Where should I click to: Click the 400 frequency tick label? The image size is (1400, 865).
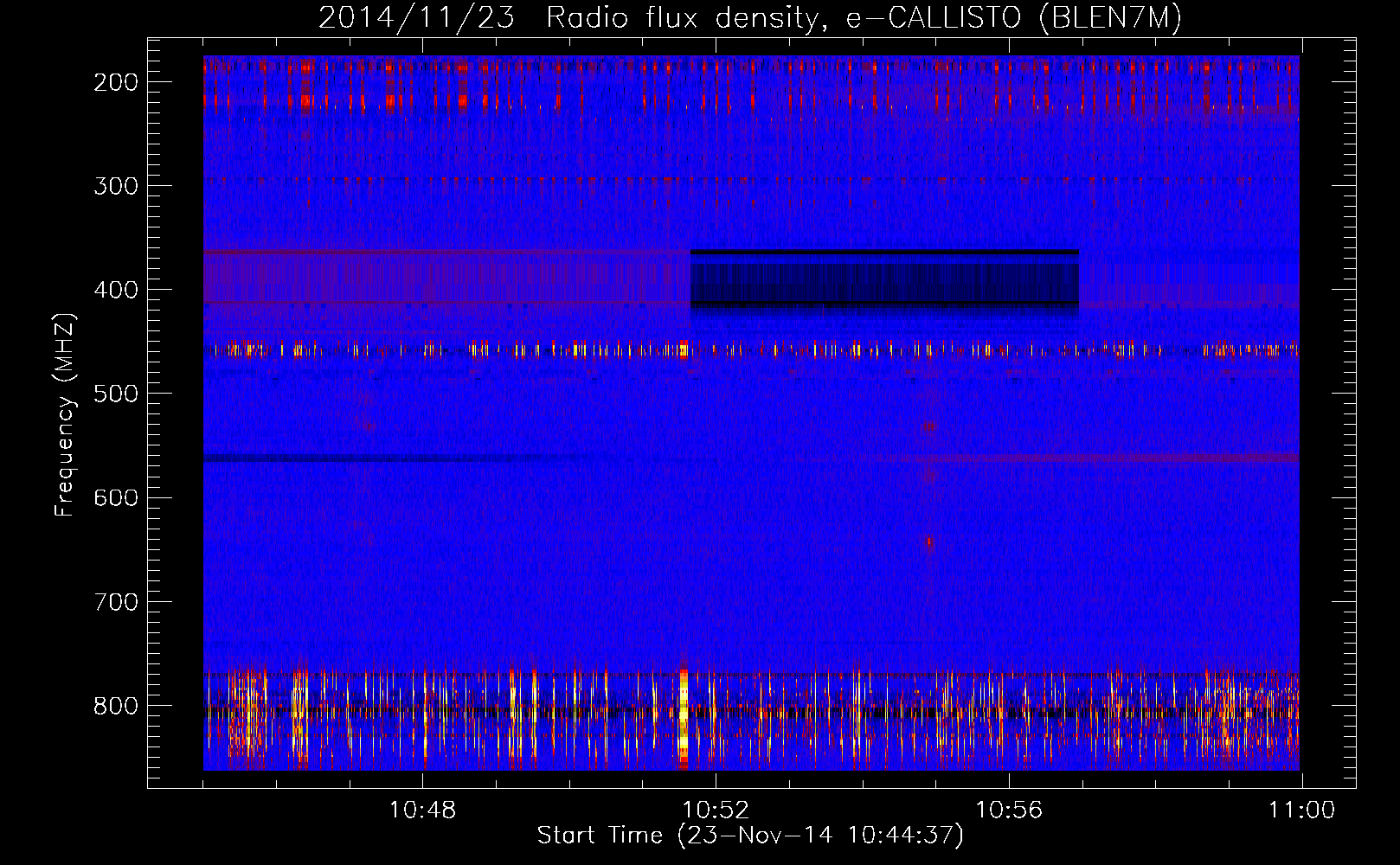116,290
